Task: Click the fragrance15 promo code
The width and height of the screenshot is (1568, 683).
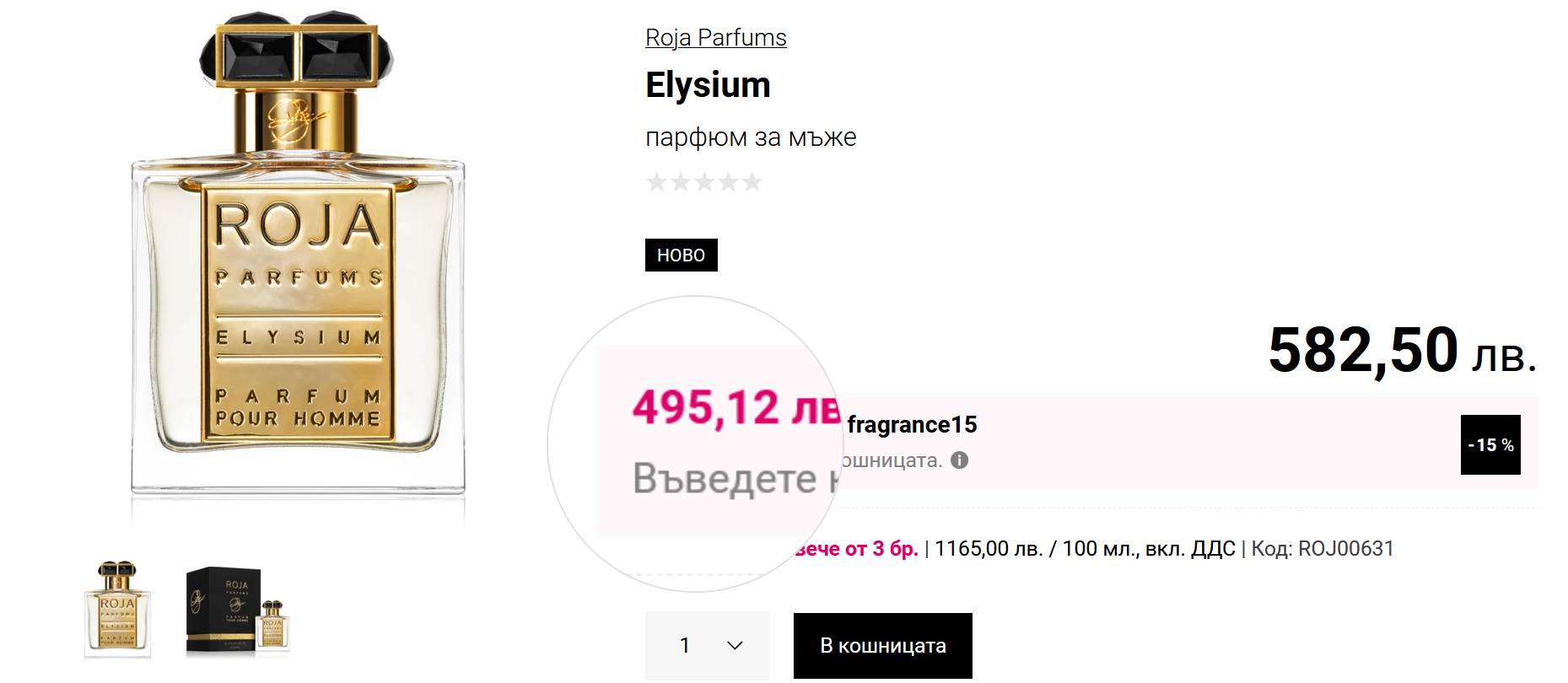Action: click(x=912, y=425)
